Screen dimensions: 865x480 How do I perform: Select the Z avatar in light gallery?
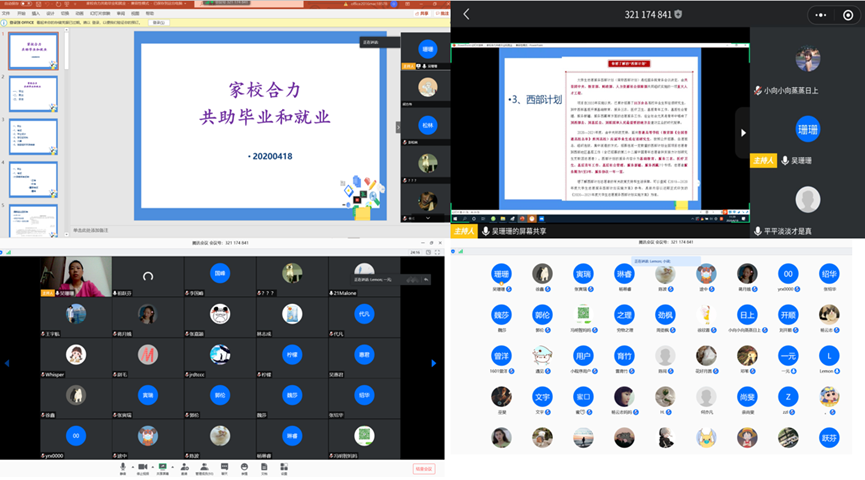(x=788, y=397)
